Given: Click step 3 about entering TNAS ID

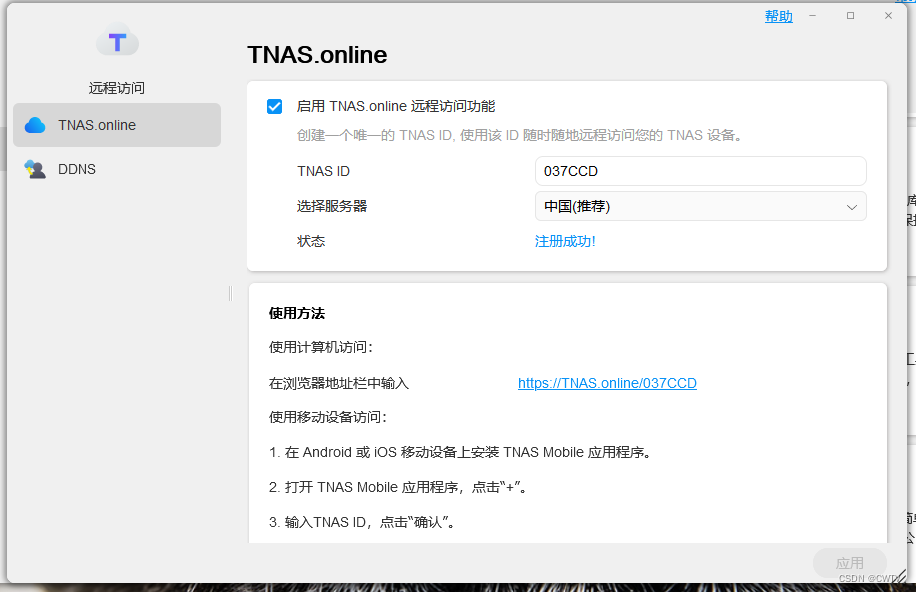Looking at the screenshot, I should click(362, 522).
